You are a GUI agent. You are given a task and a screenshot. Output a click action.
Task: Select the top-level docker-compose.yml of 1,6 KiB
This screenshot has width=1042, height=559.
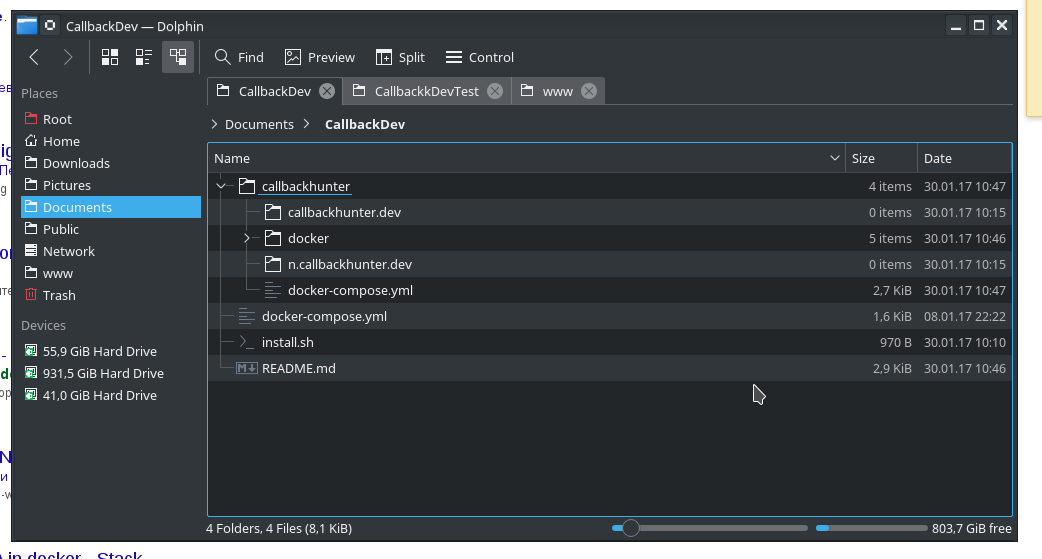pyautogui.click(x=324, y=316)
